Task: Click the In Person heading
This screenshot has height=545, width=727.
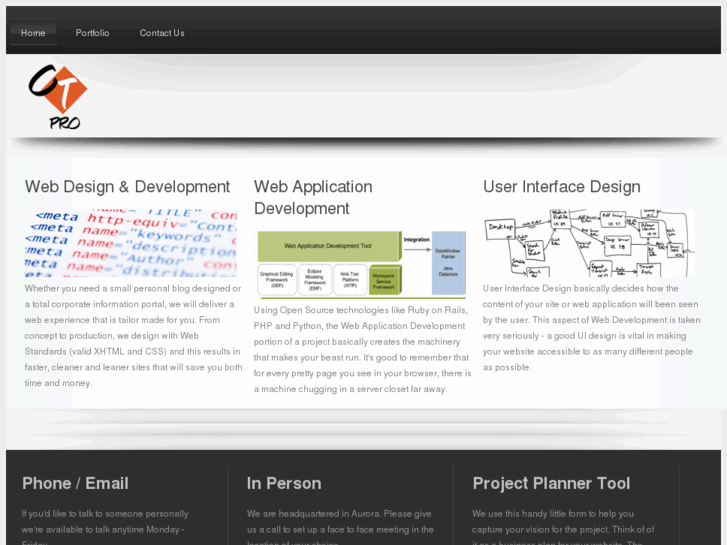Action: point(284,483)
